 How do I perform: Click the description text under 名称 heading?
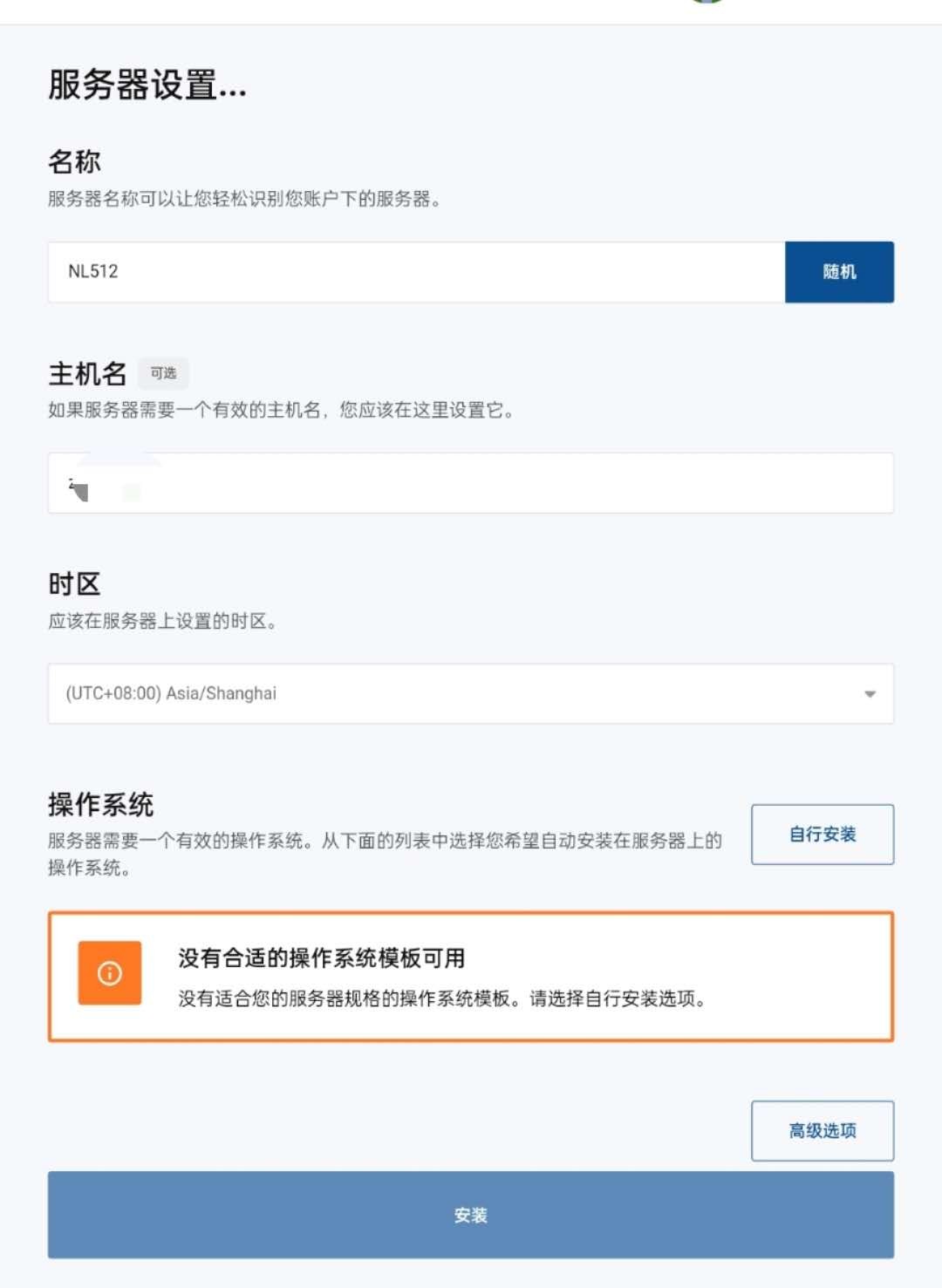click(x=244, y=199)
